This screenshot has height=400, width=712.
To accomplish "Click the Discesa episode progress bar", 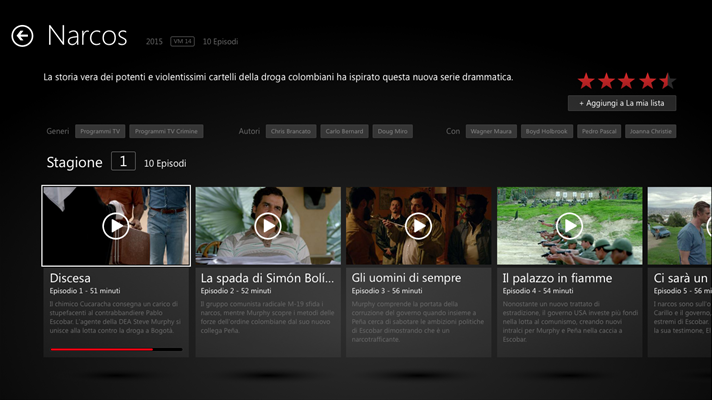I will 116,349.
